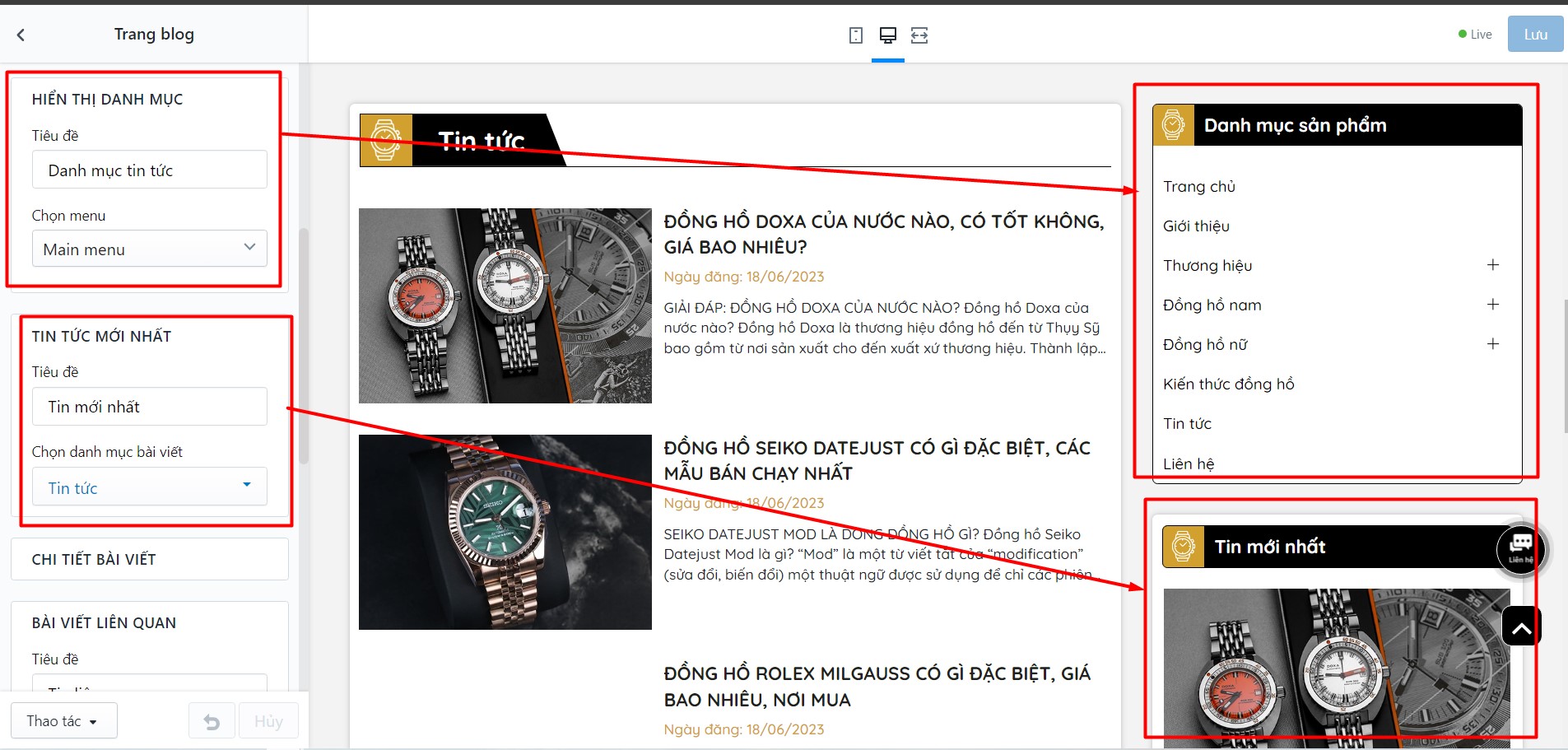Viewport: 1568px width, 750px height.
Task: Click the 'Trang blog' panel title
Action: click(x=154, y=35)
